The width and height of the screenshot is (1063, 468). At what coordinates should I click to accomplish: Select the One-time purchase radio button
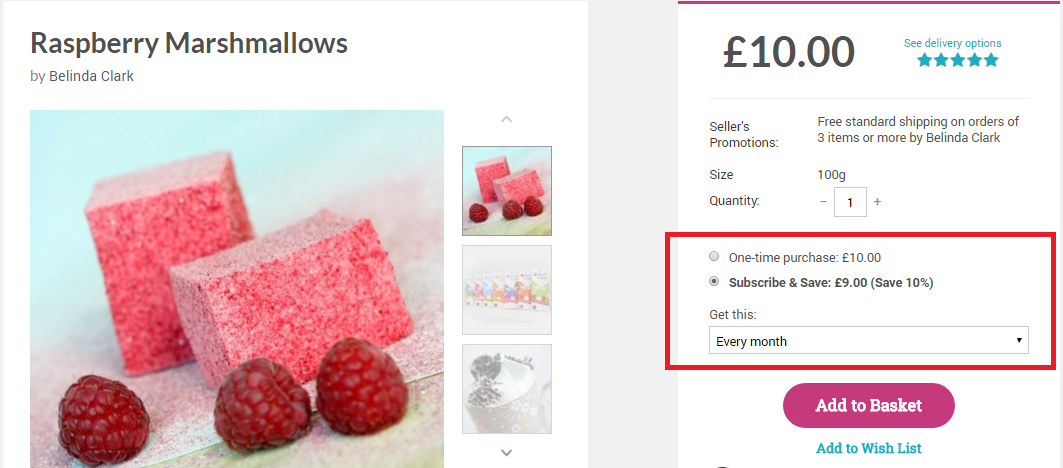[713, 256]
